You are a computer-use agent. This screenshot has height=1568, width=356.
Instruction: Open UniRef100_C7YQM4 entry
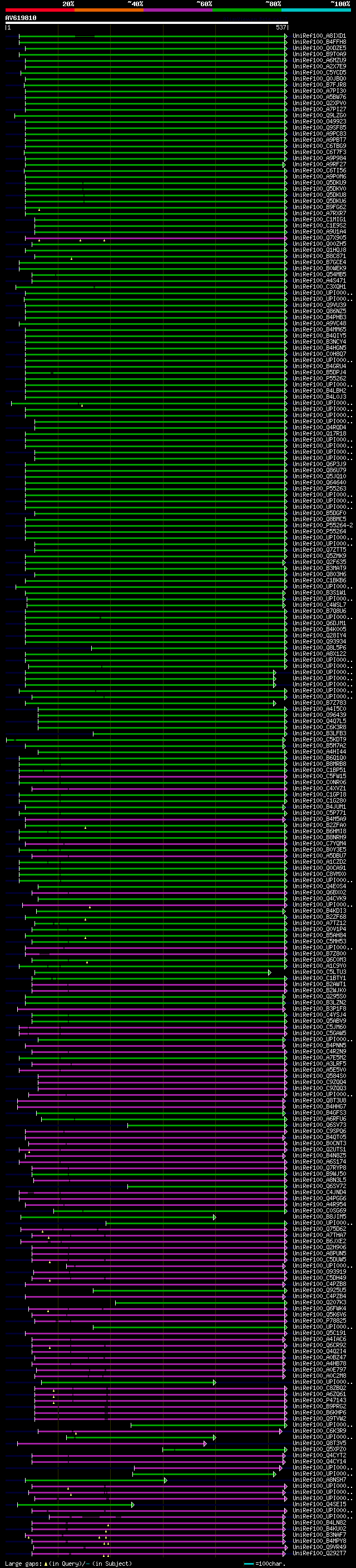(319, 843)
